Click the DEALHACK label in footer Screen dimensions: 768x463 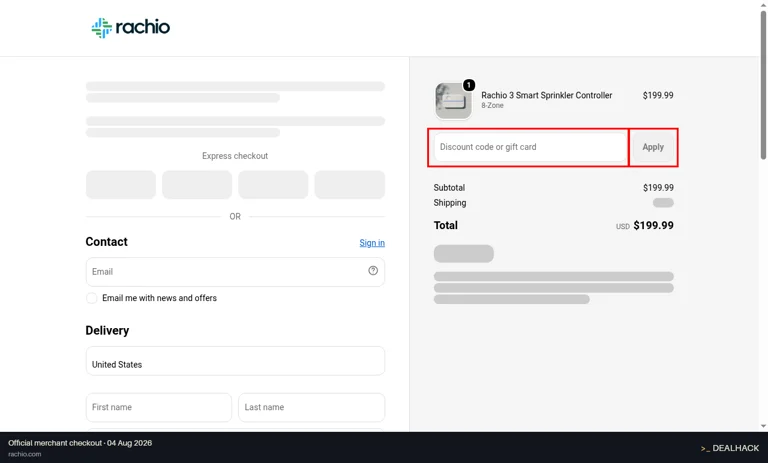point(730,448)
